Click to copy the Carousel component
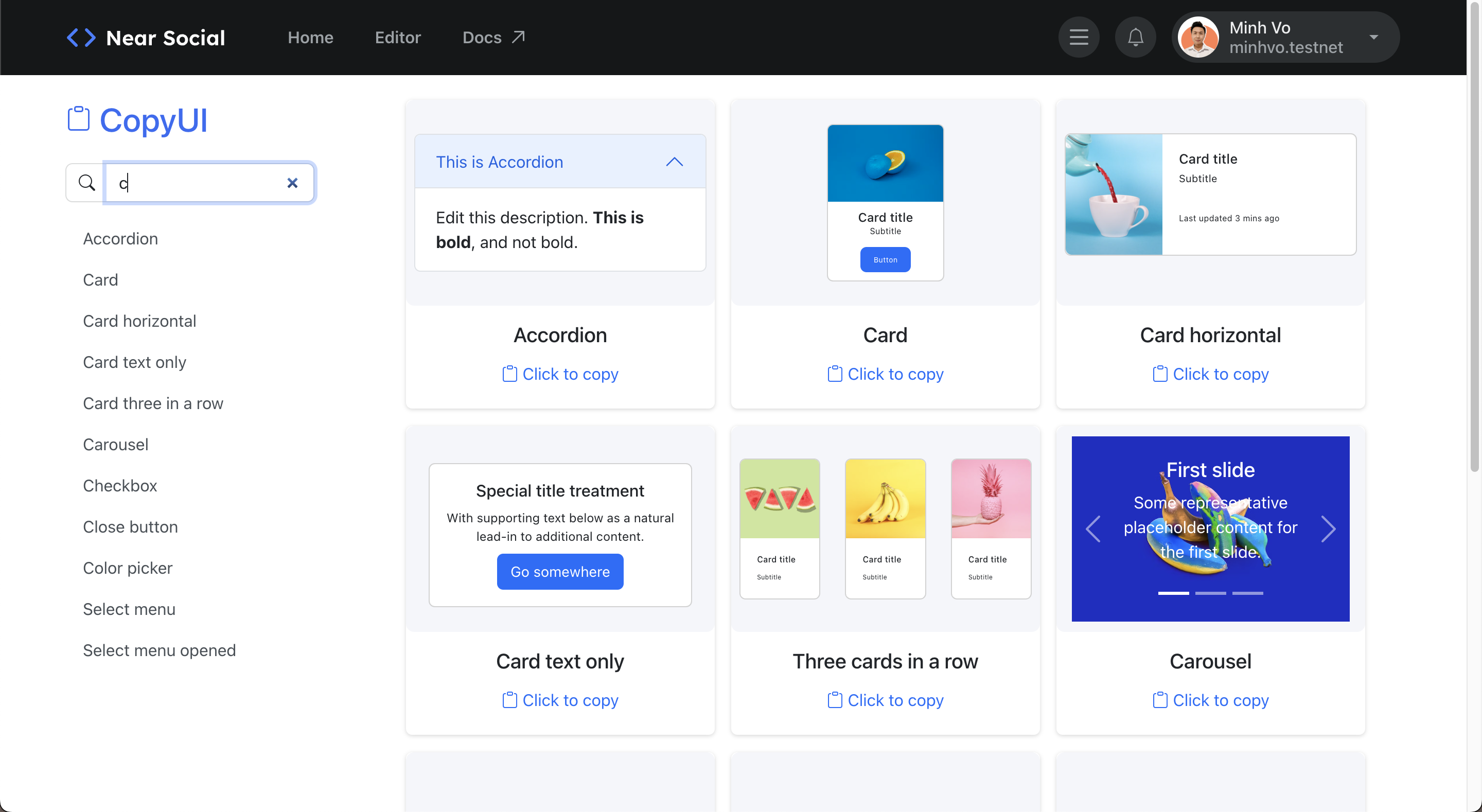 tap(1210, 700)
